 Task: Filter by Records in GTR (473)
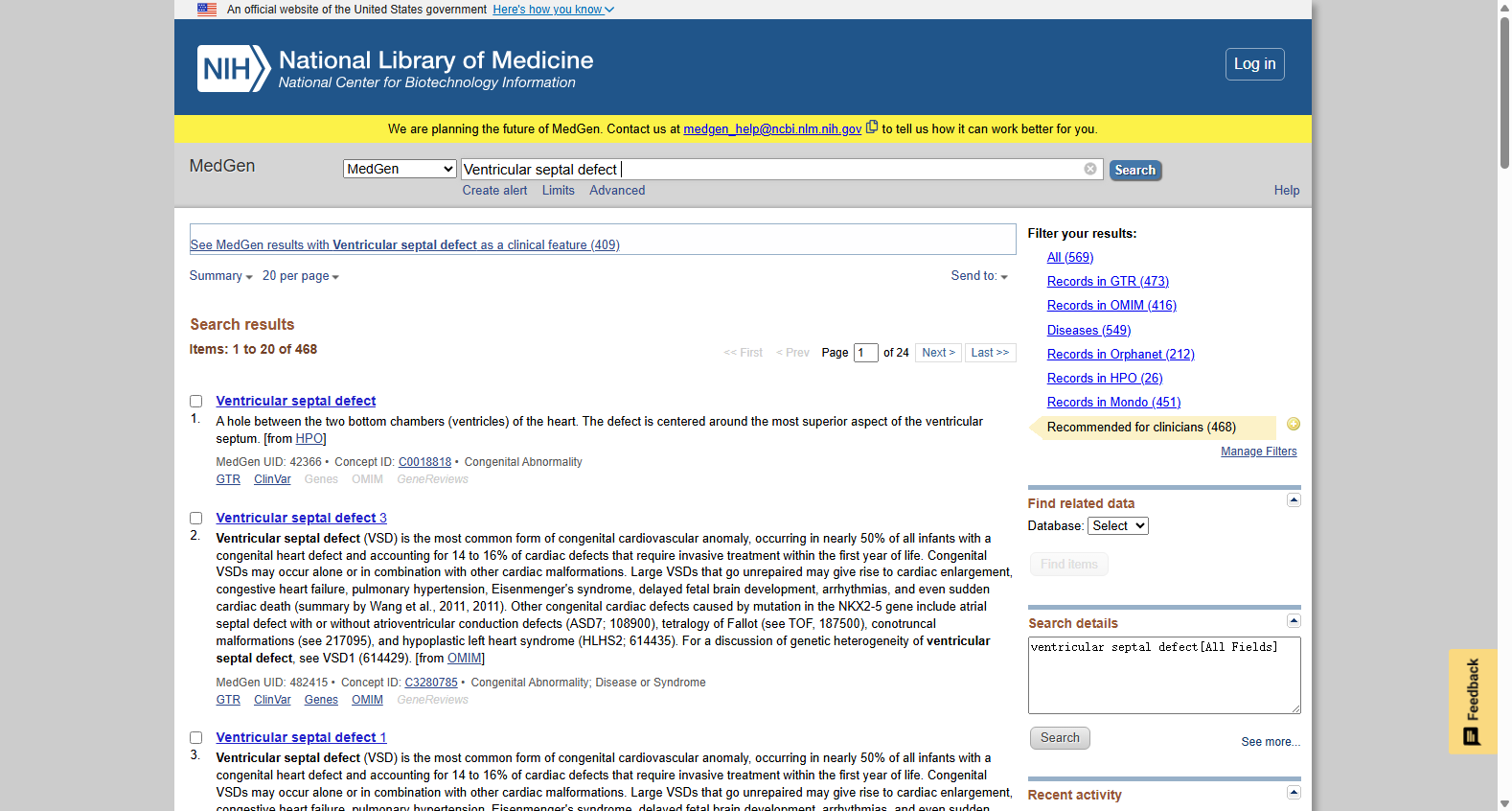[1108, 282]
